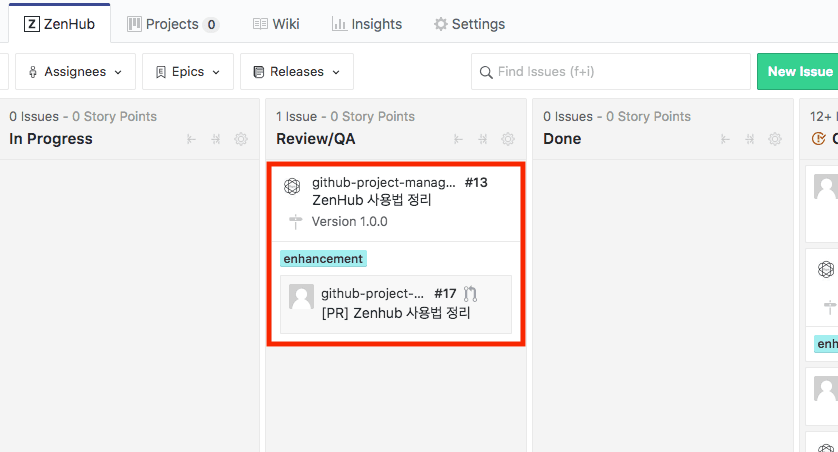The image size is (838, 452).
Task: Click the In Progress pipeline title
Action: click(x=51, y=139)
